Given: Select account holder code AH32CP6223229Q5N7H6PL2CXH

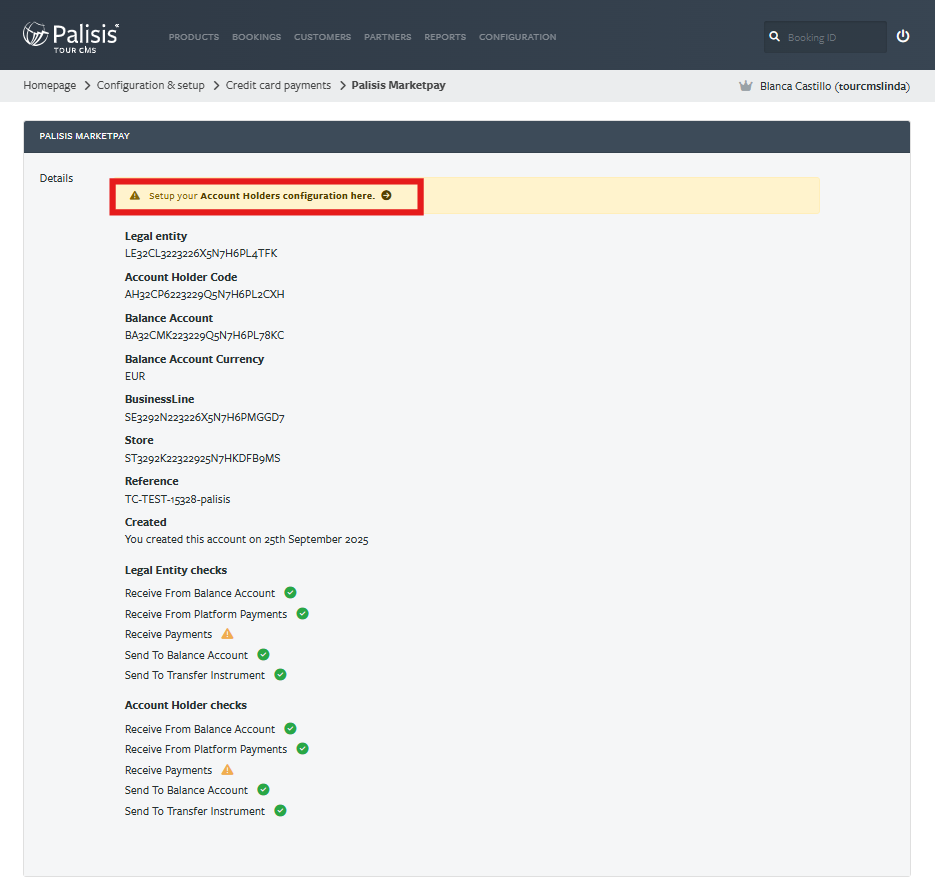Looking at the screenshot, I should coord(205,295).
